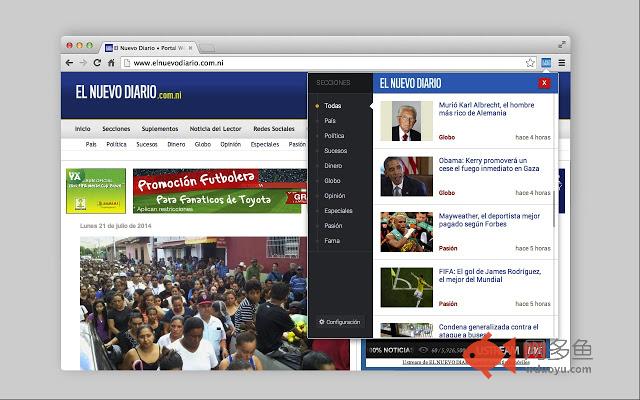Click Pasión tag under Mayweather article

pyautogui.click(x=448, y=248)
